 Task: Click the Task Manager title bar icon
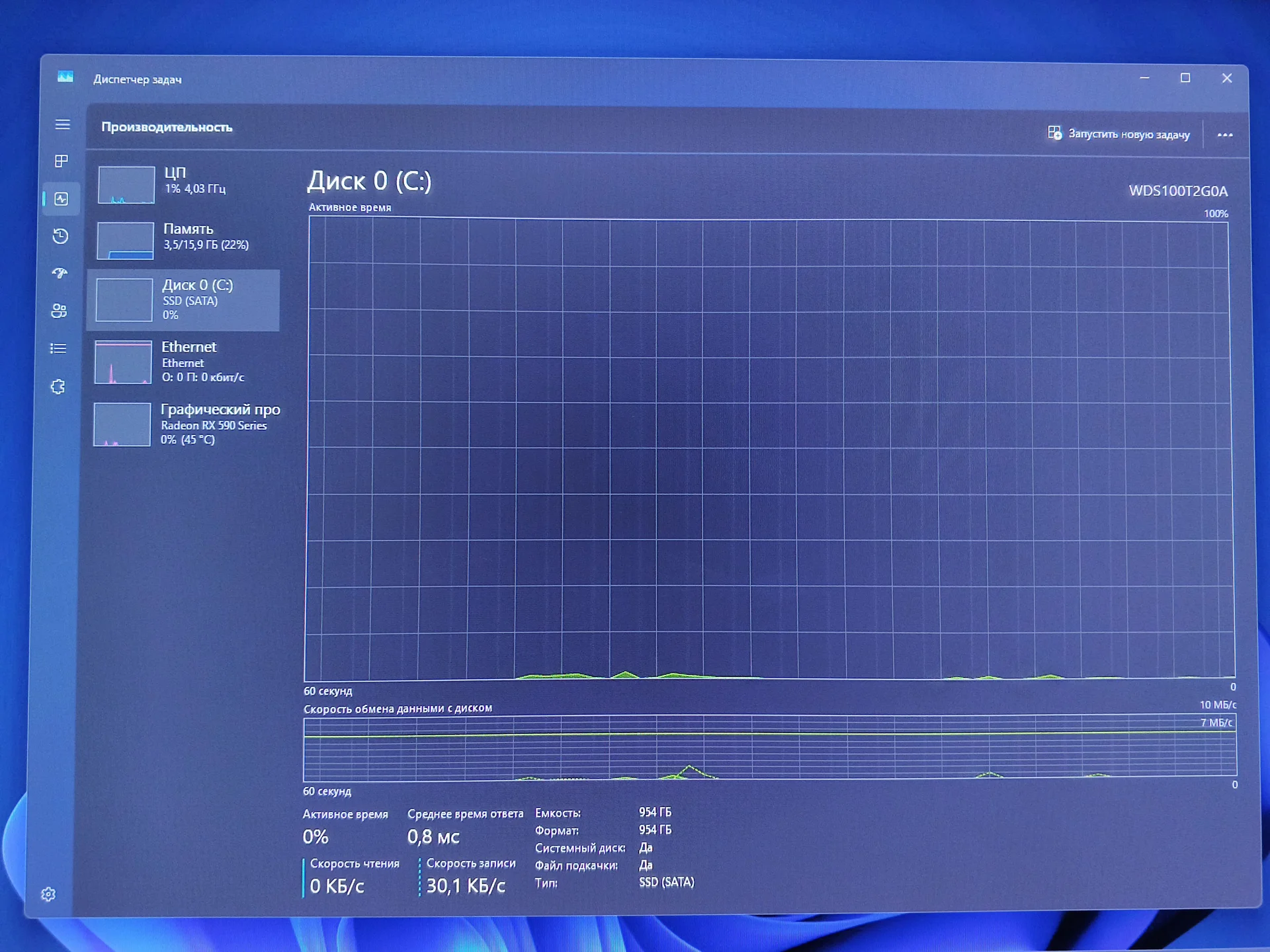click(65, 77)
